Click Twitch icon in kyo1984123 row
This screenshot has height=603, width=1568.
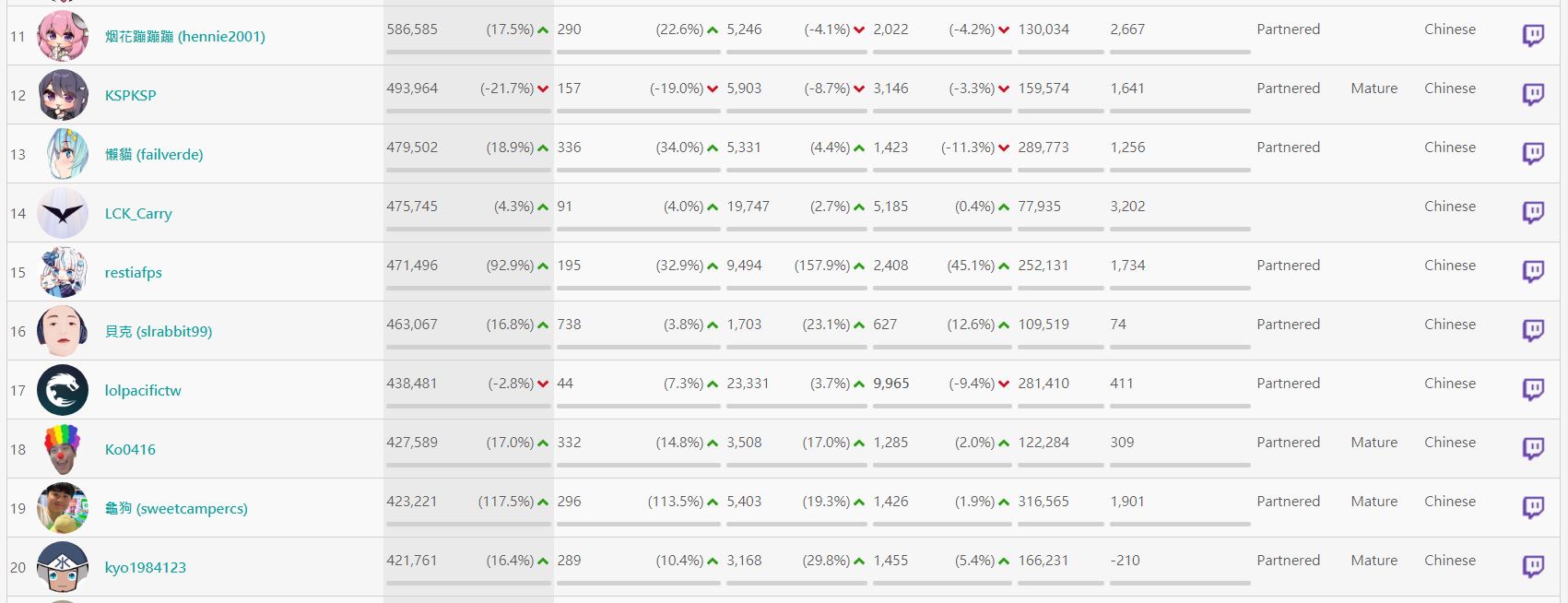(1533, 567)
